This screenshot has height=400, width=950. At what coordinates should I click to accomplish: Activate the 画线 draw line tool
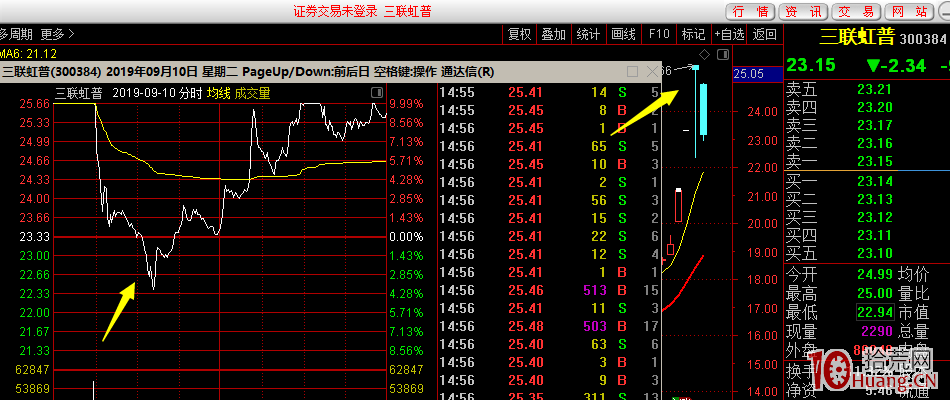click(624, 34)
